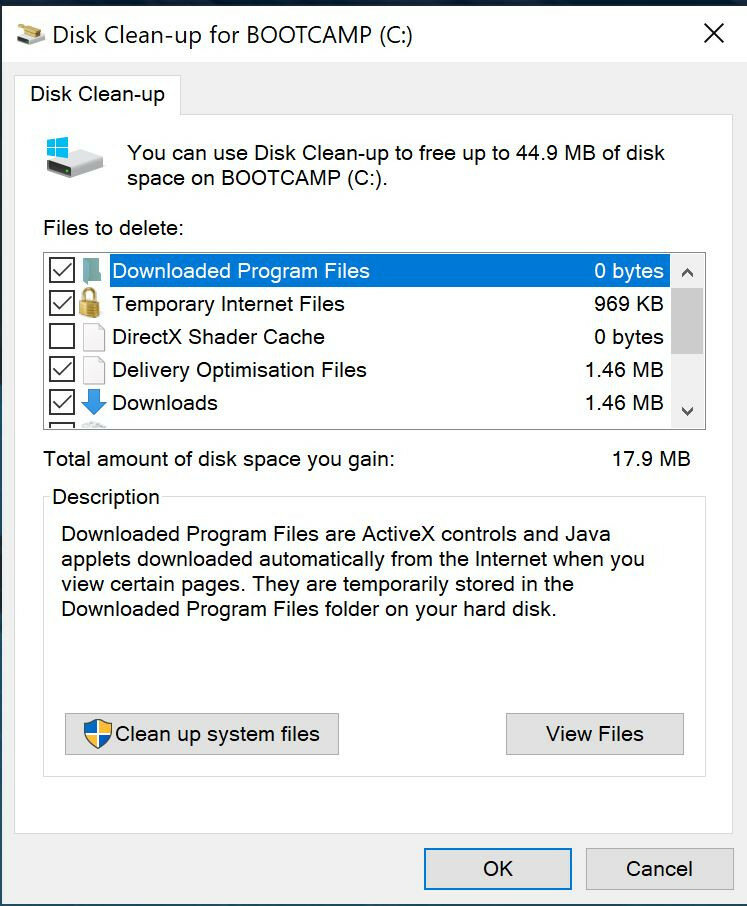Click the blue arrow Downloads icon
The height and width of the screenshot is (906, 747).
(x=94, y=402)
